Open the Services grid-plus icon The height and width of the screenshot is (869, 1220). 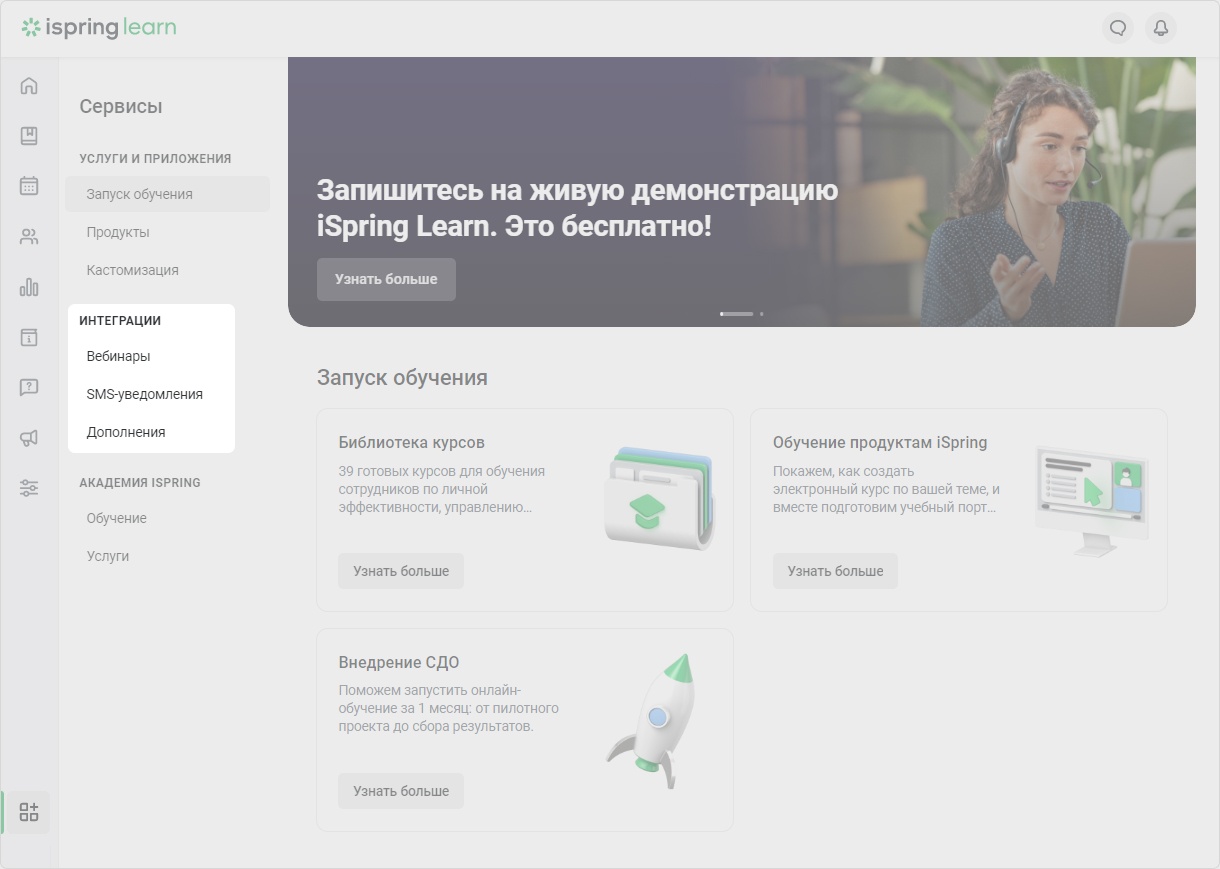tap(29, 812)
